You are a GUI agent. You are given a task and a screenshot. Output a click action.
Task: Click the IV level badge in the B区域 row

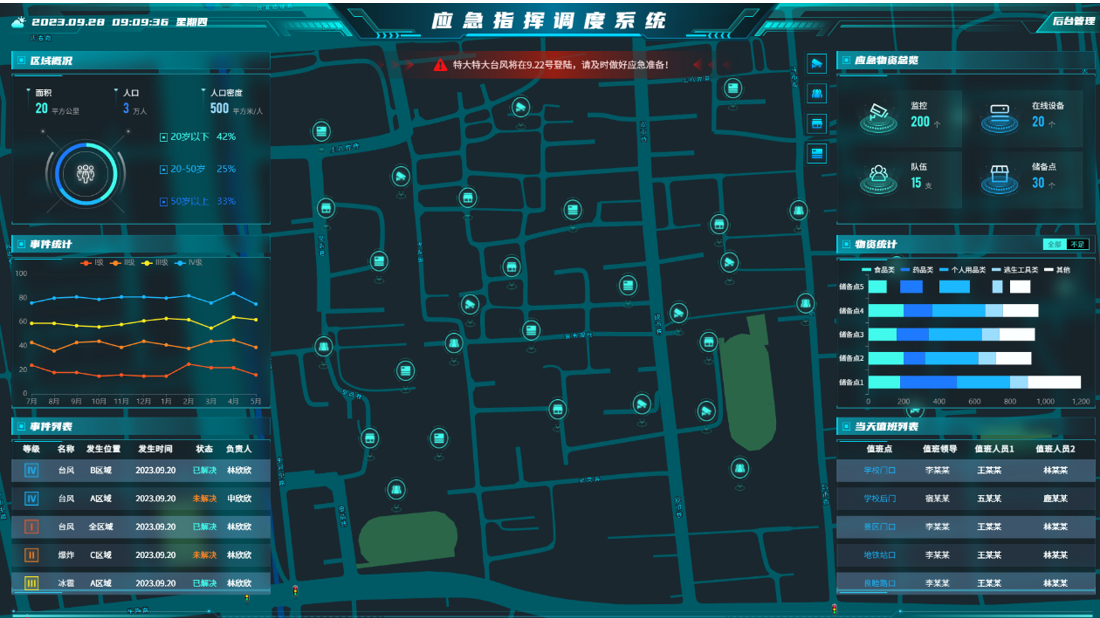point(32,471)
